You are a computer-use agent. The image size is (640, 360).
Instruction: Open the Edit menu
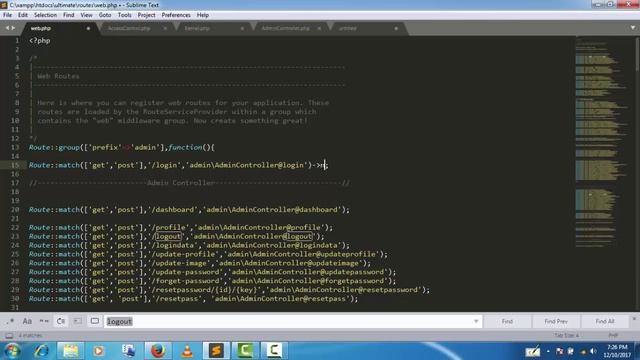point(23,15)
